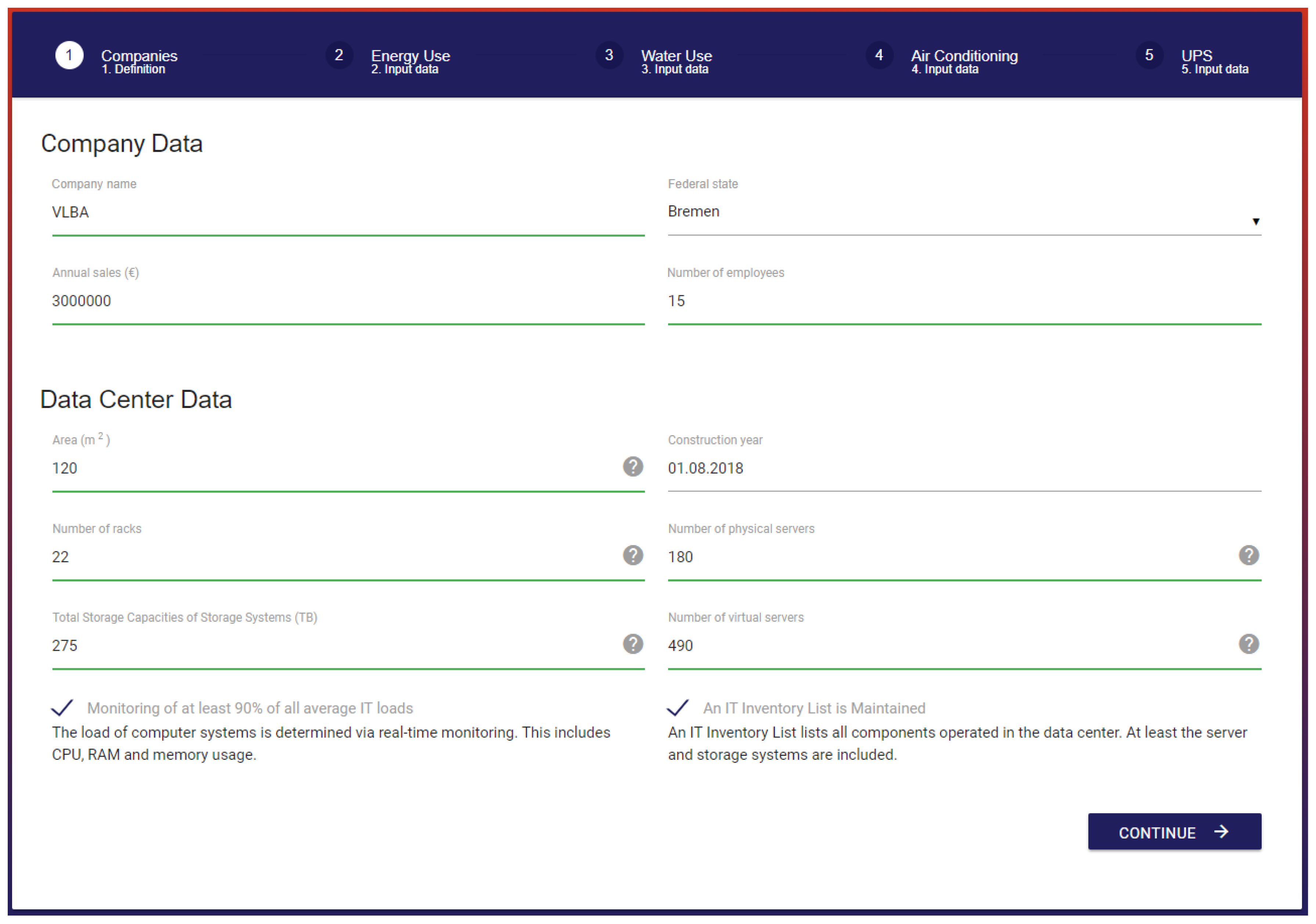Screen dimensions: 1316x924
Task: Open the Construction year date picker
Action: [x=963, y=469]
